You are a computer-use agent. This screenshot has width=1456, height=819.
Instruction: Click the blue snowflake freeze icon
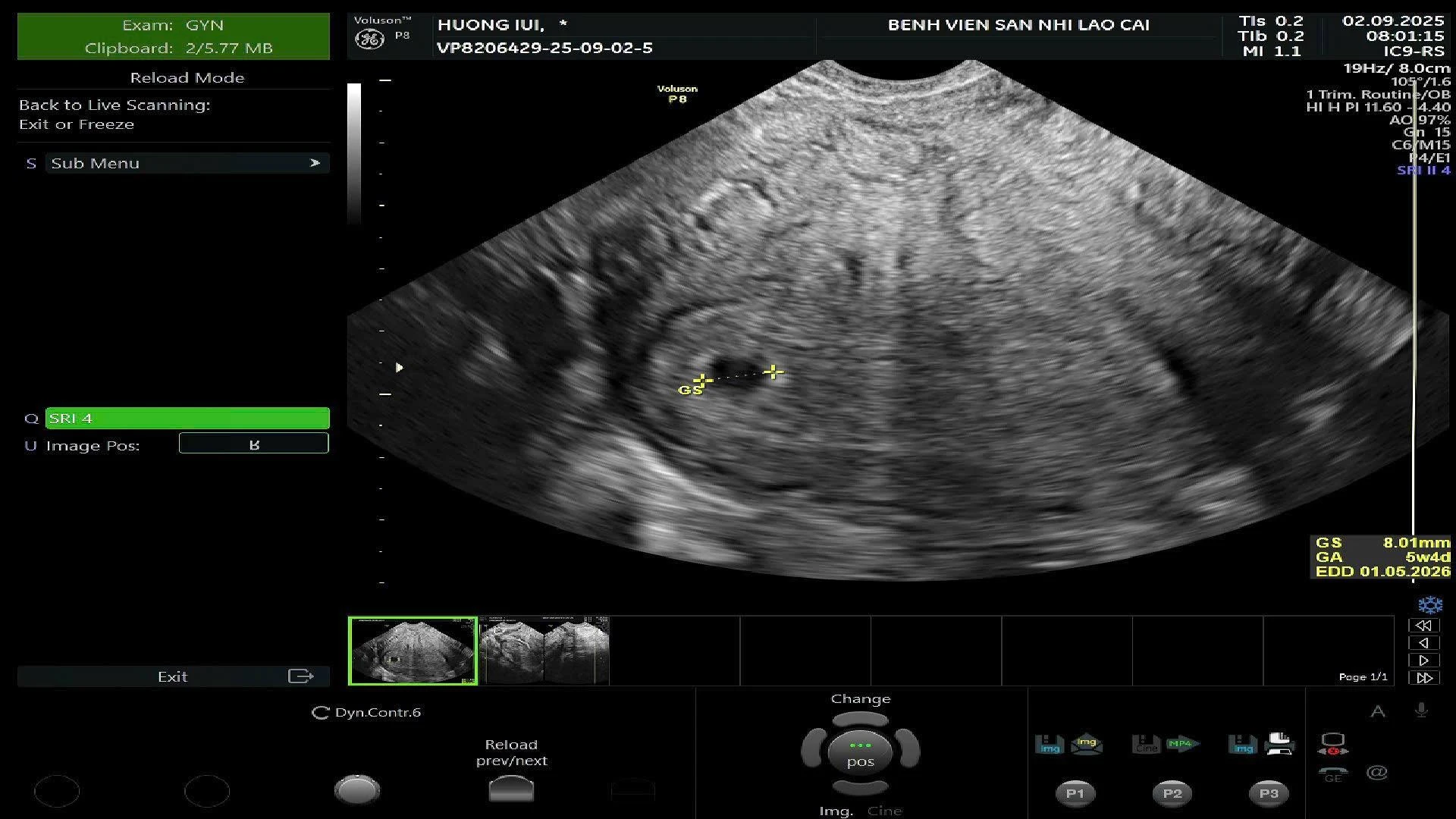[1430, 605]
